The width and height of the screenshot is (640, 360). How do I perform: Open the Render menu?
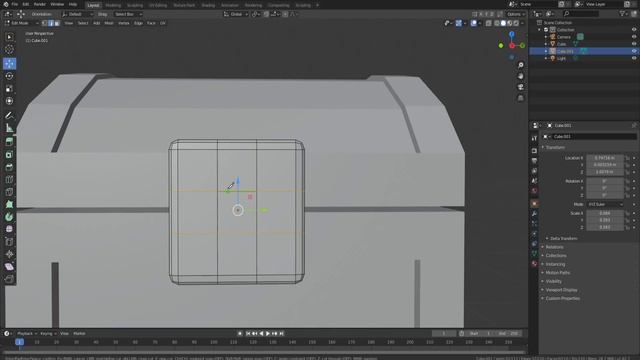tap(40, 4)
